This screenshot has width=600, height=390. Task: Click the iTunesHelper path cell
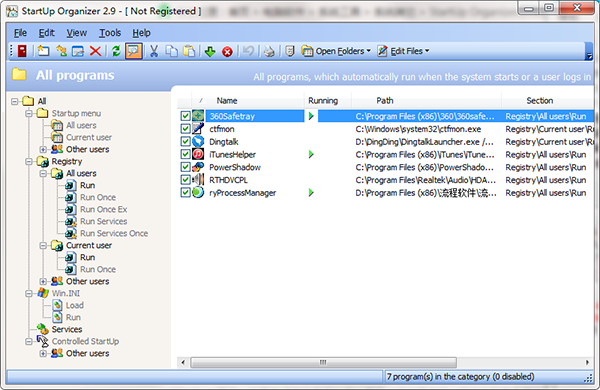click(x=425, y=155)
